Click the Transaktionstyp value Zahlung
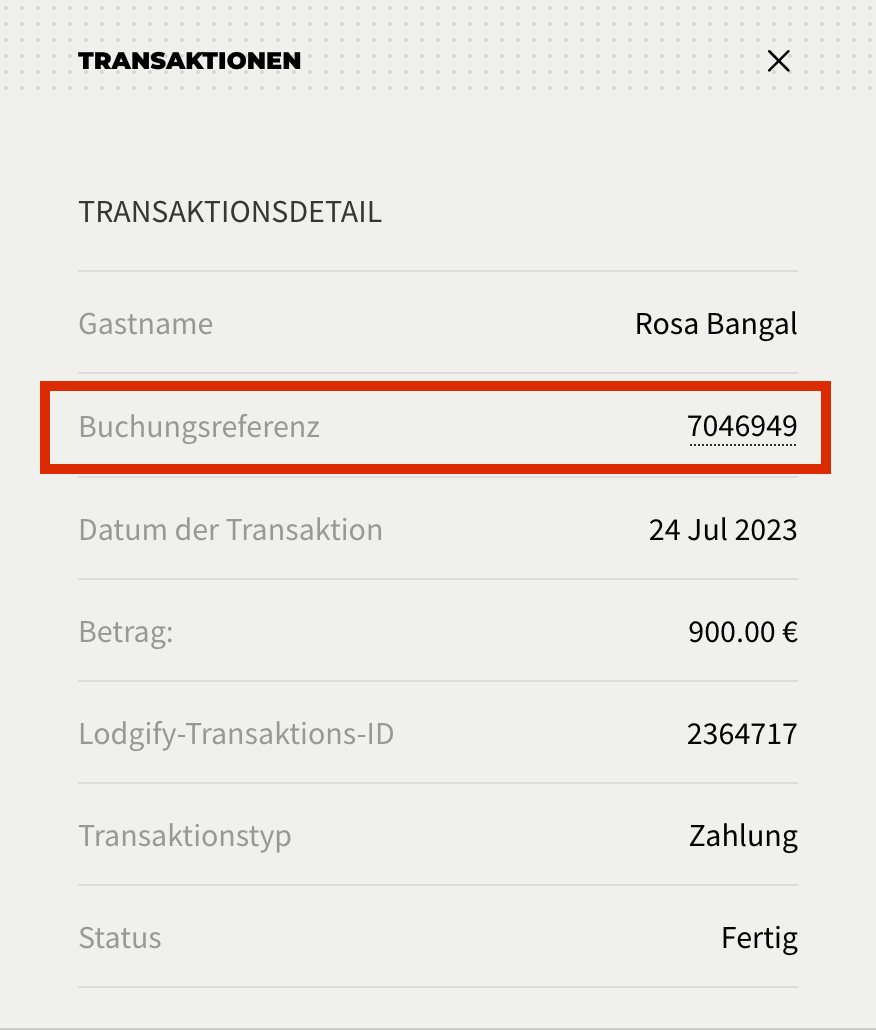This screenshot has height=1030, width=876. pyautogui.click(x=743, y=835)
